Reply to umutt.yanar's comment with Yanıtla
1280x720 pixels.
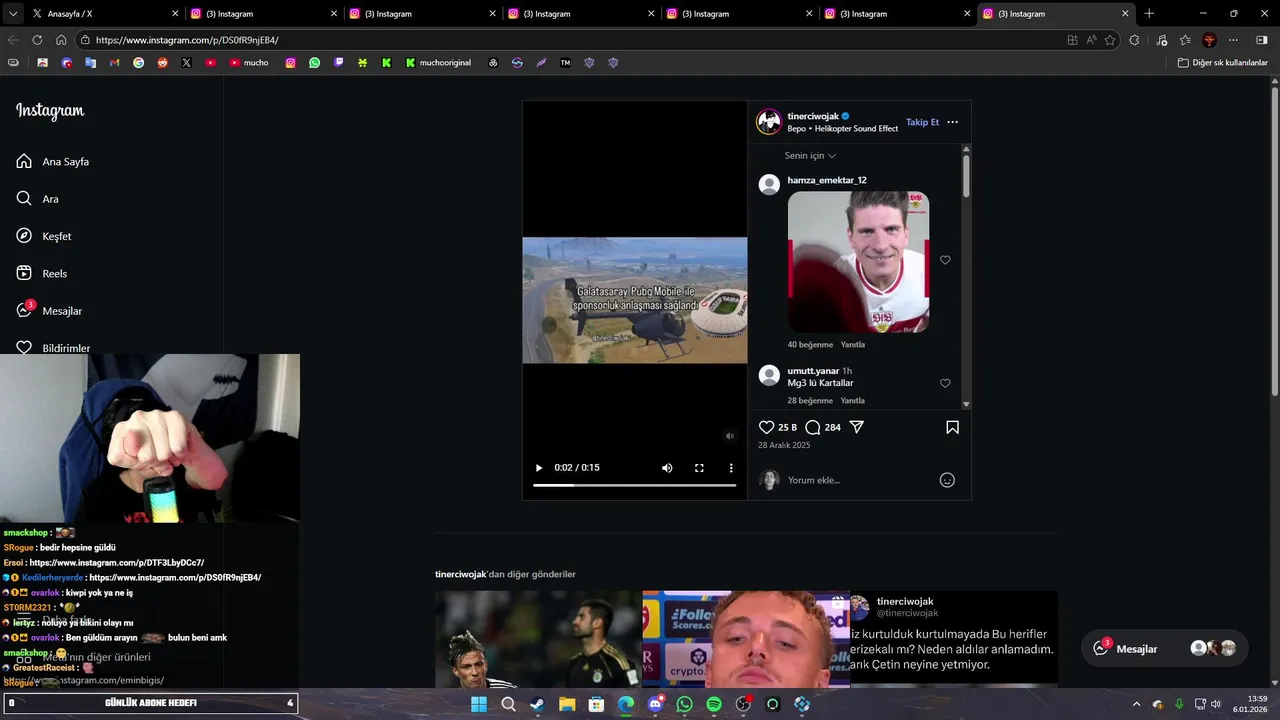[853, 400]
